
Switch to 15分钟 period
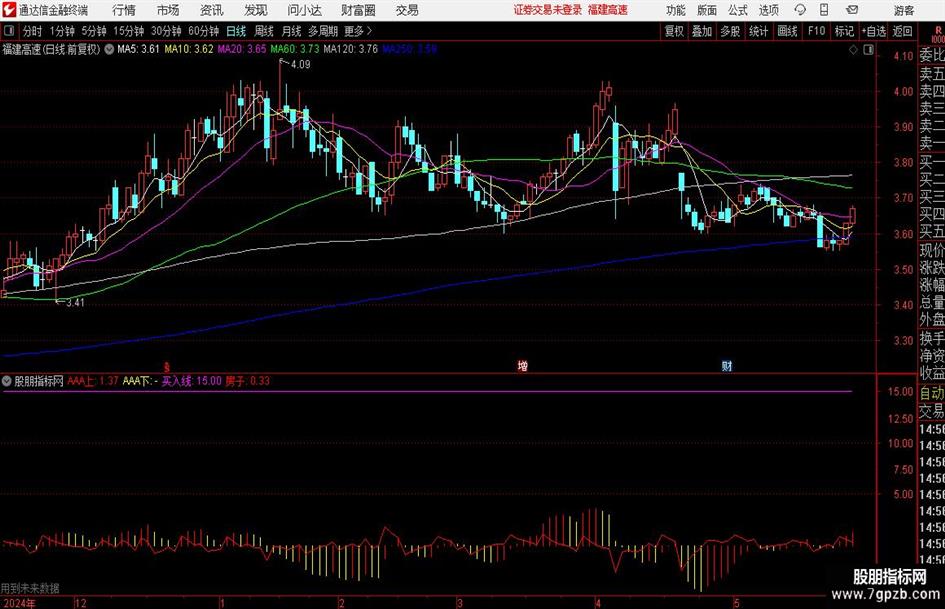[x=129, y=31]
